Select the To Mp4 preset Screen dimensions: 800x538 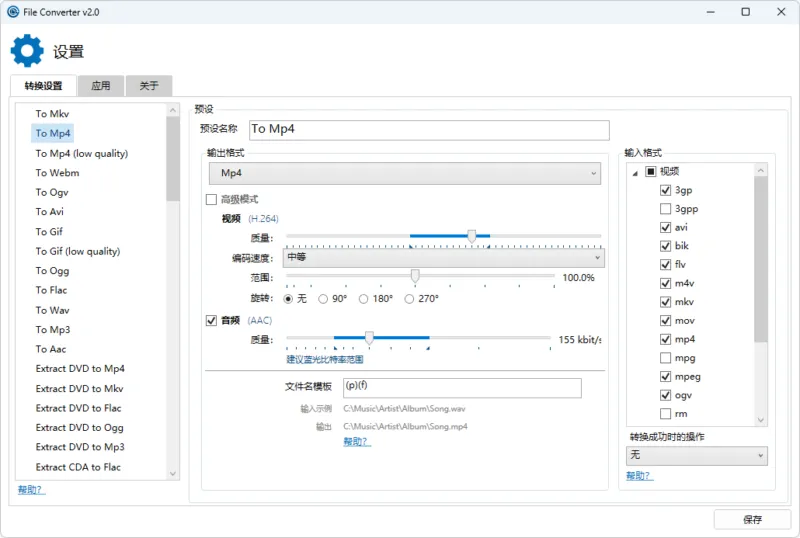(x=53, y=133)
